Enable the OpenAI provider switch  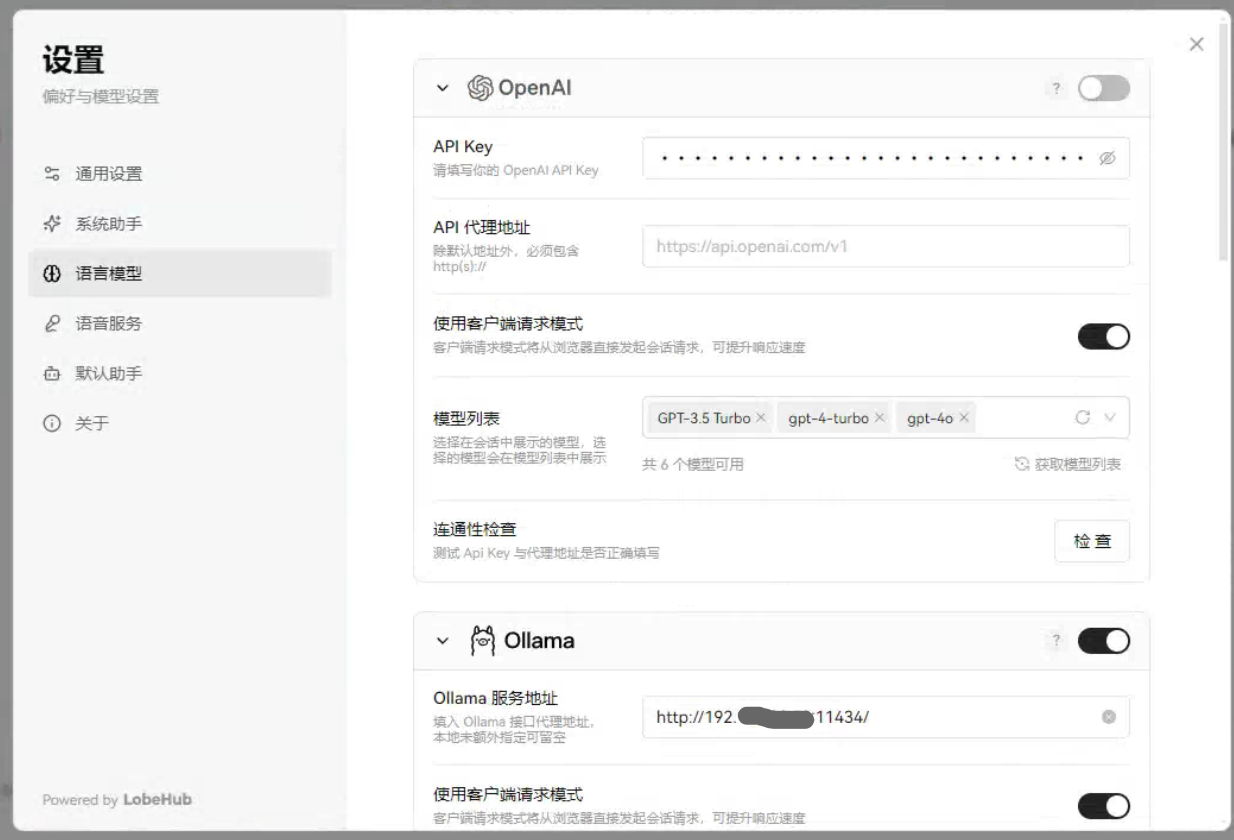coord(1104,89)
